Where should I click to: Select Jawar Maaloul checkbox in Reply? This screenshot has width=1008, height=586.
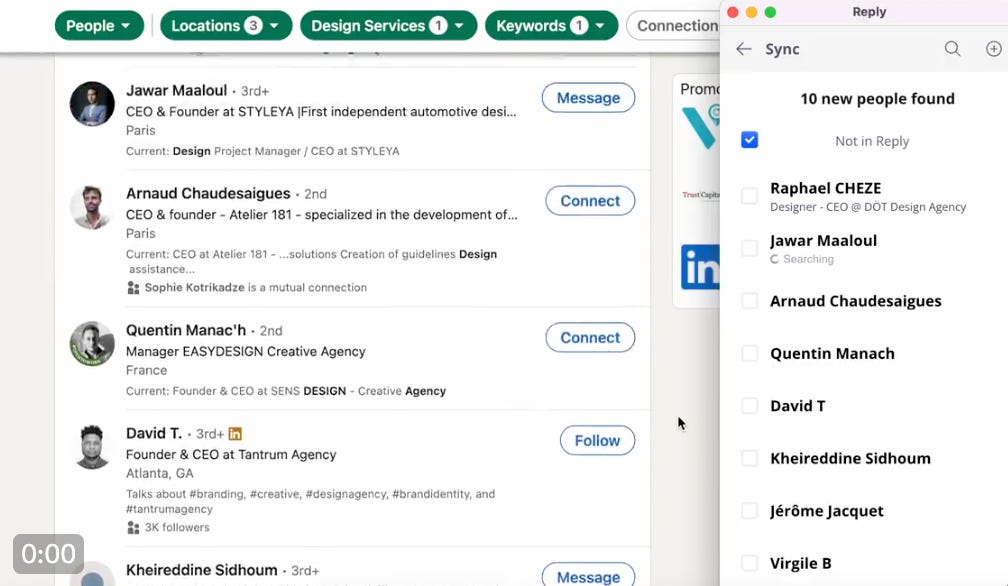(x=750, y=248)
